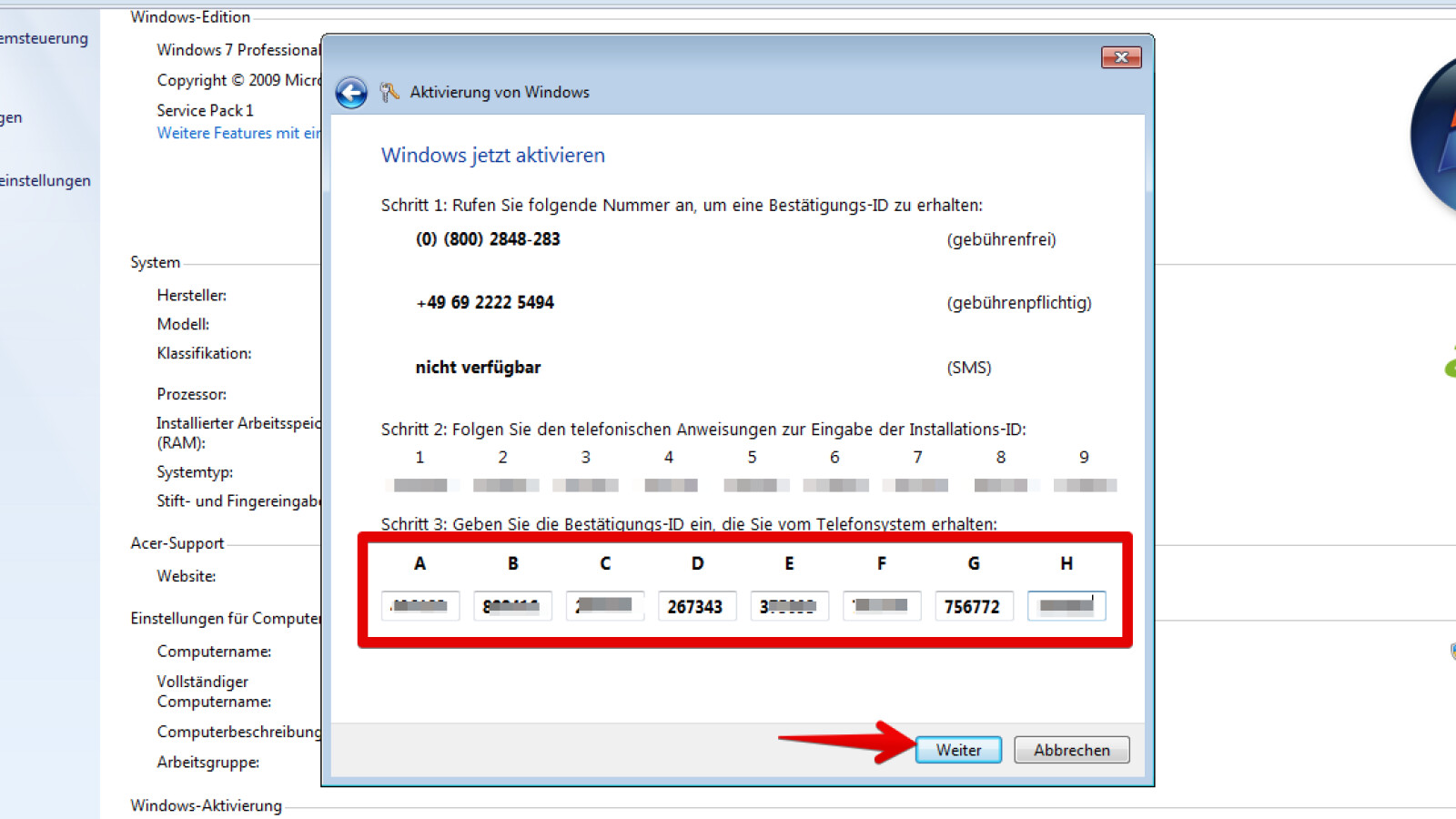Click 'Hersteller:' label in System window
This screenshot has width=1456, height=819.
[191, 295]
